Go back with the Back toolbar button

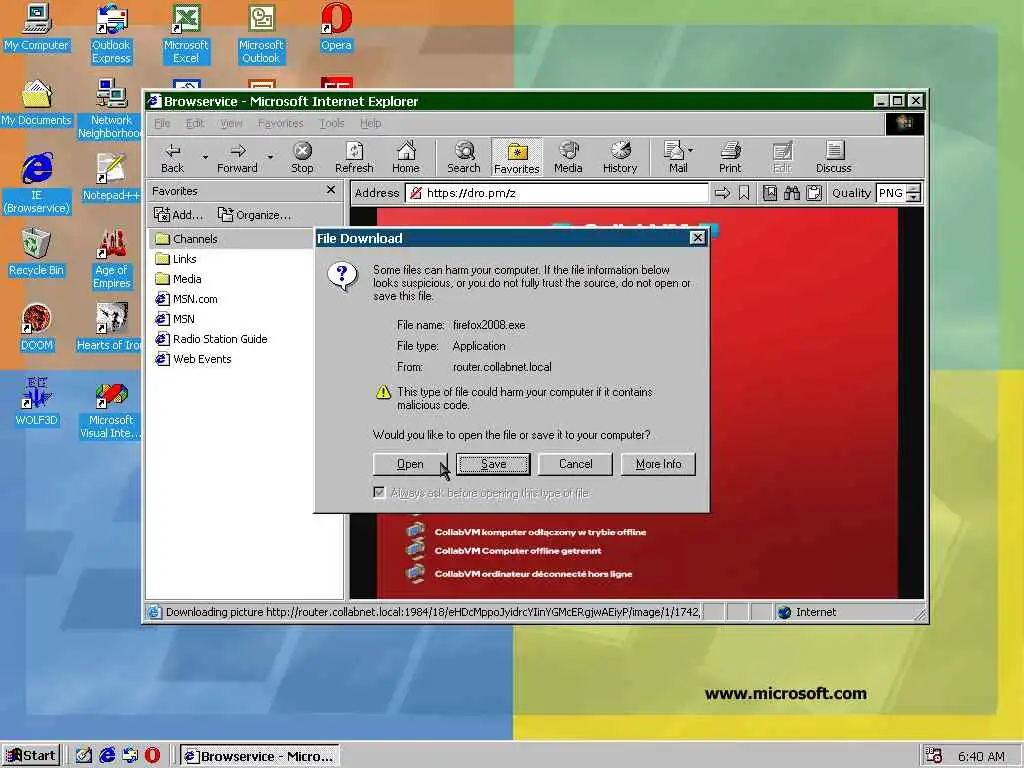pos(172,158)
